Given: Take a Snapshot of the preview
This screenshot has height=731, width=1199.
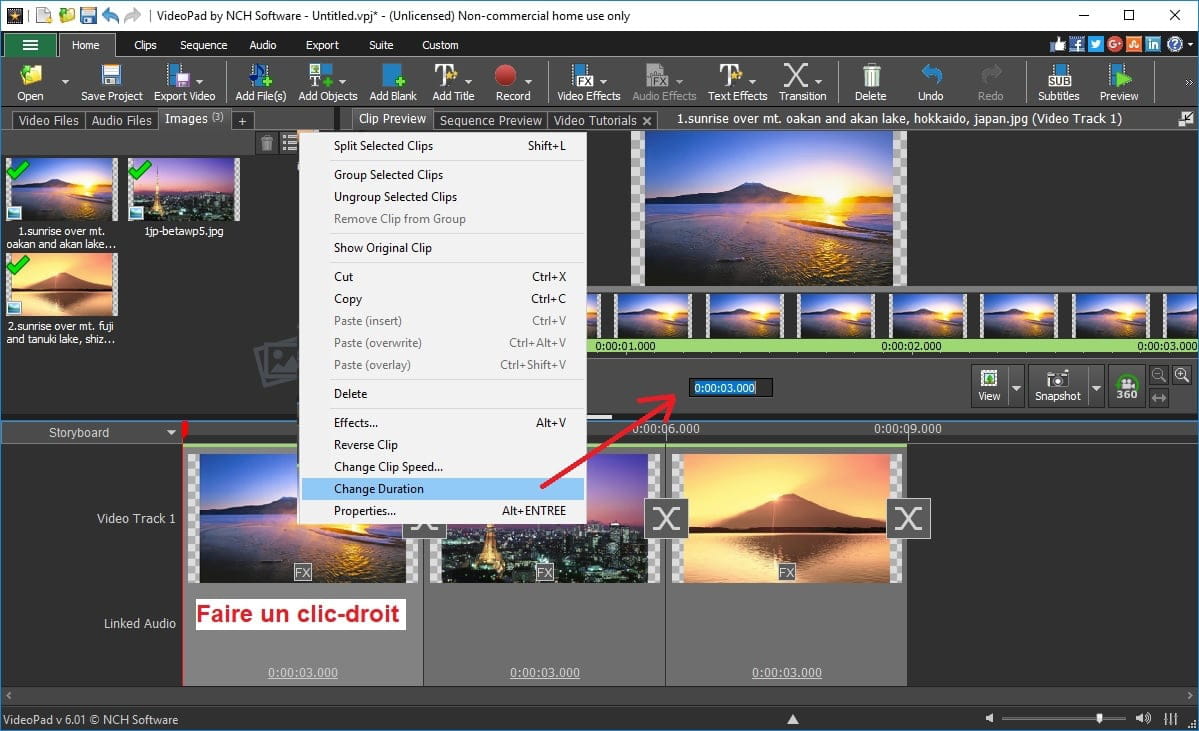Looking at the screenshot, I should [x=1058, y=386].
